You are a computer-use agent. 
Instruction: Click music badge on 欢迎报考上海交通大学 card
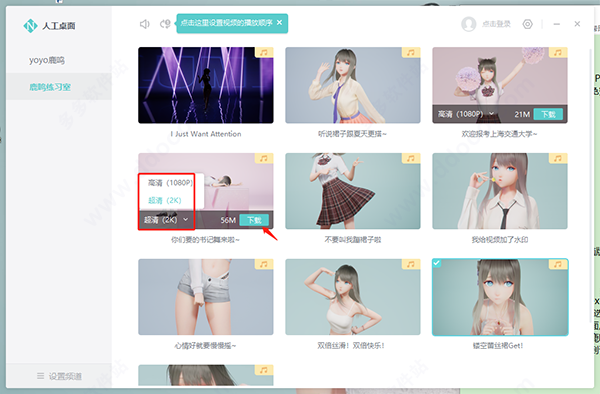(x=558, y=52)
